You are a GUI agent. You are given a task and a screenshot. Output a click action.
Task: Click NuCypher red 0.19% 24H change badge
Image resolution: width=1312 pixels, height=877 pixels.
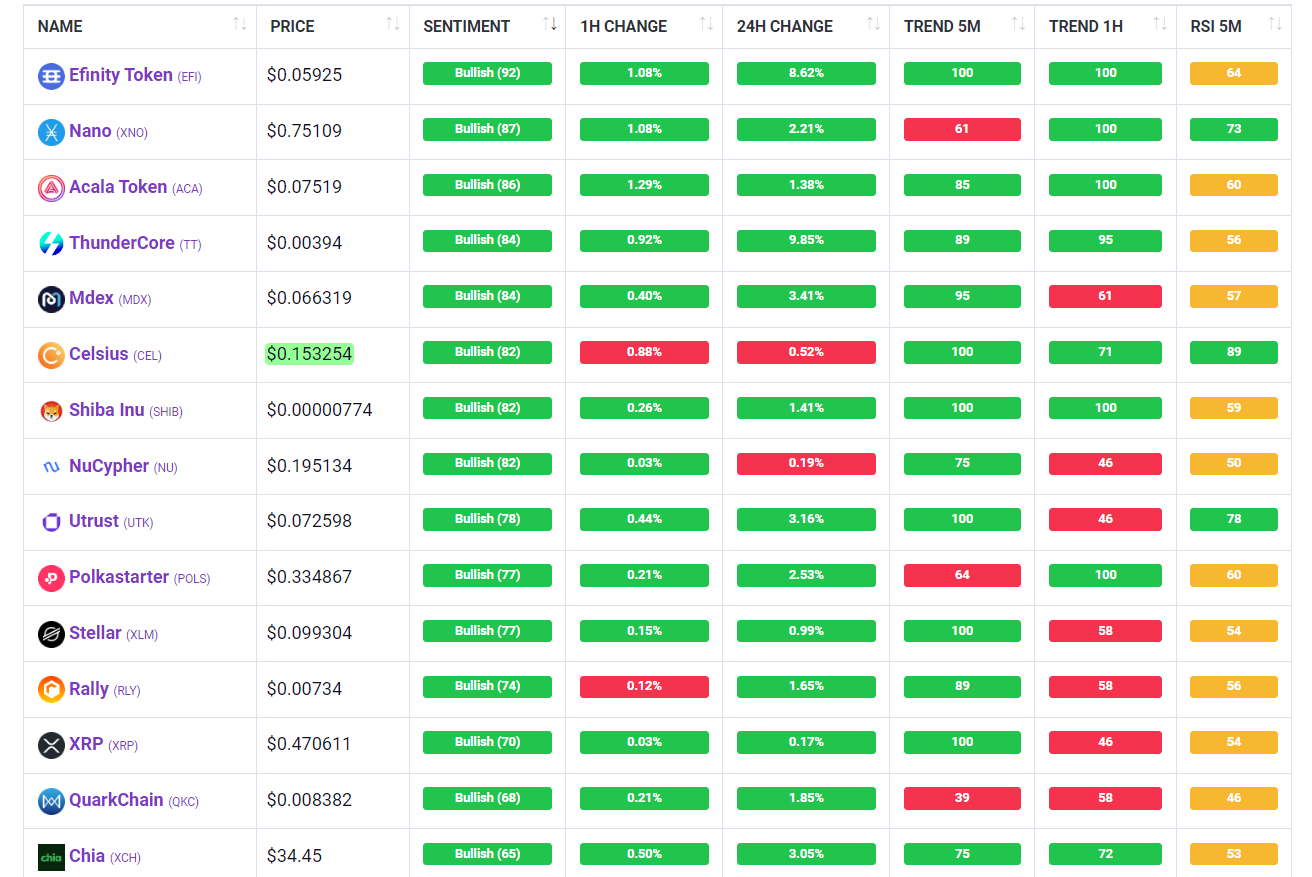(806, 464)
